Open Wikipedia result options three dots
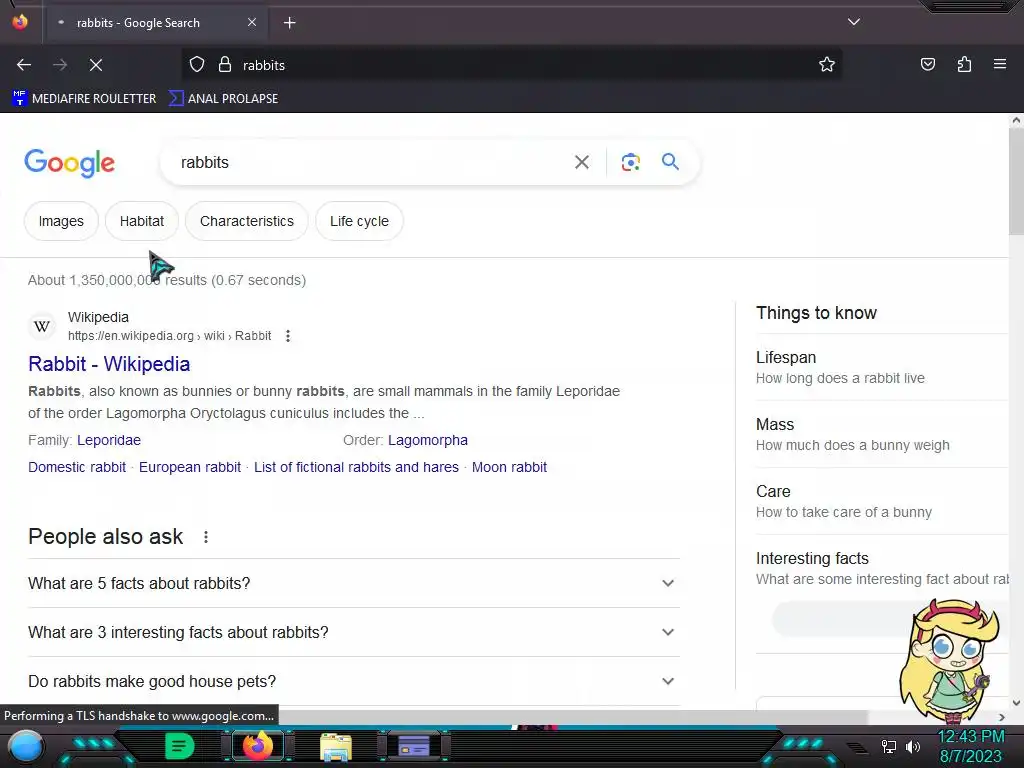This screenshot has width=1024, height=768. point(288,336)
